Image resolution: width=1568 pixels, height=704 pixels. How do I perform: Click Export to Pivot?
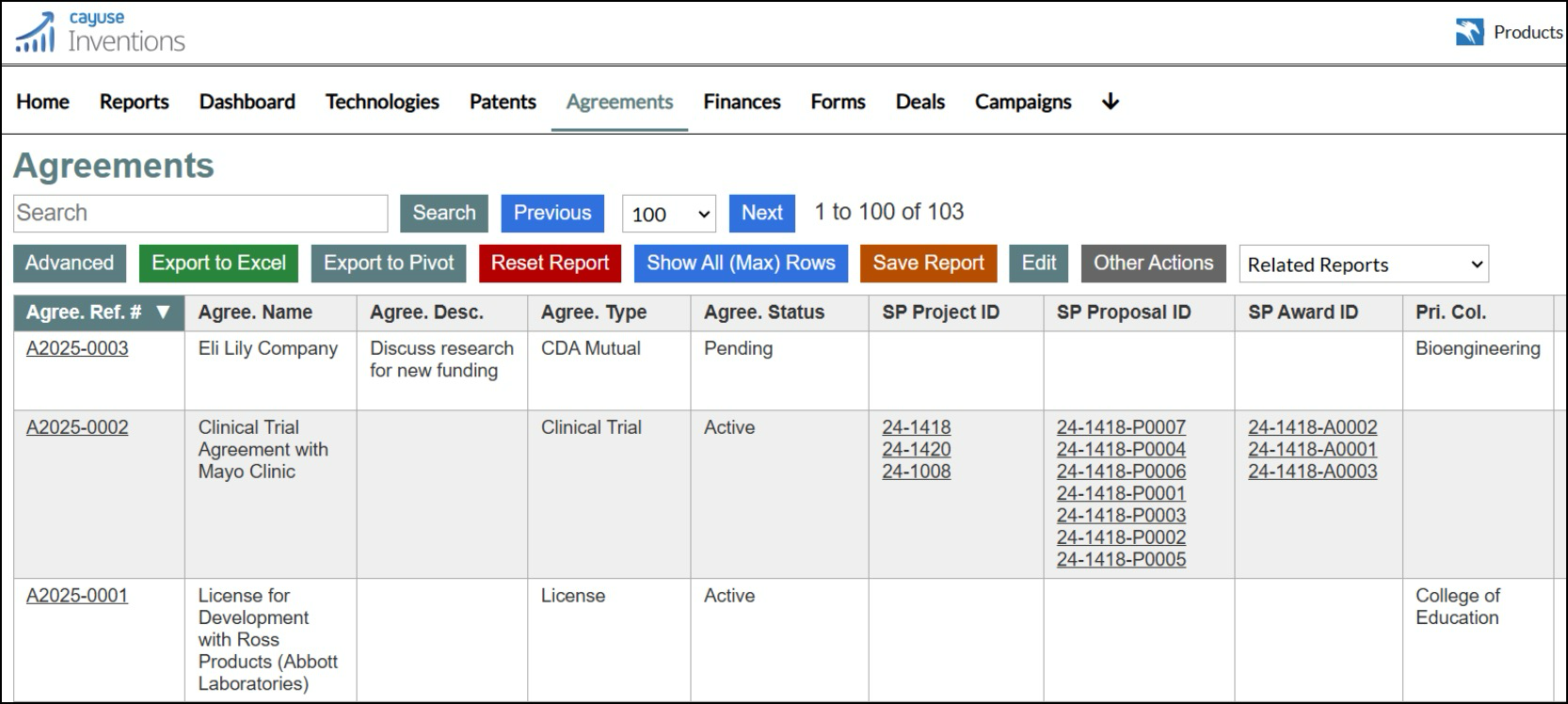point(389,264)
